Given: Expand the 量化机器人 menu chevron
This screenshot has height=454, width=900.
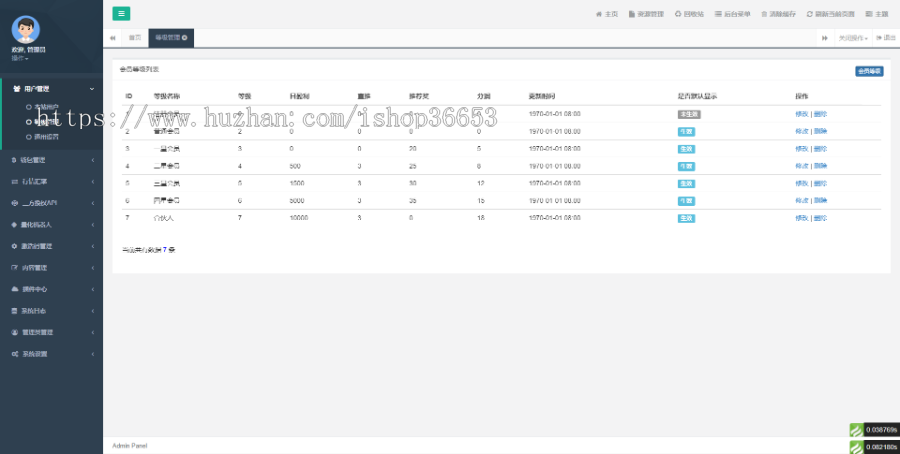Looking at the screenshot, I should pos(92,225).
